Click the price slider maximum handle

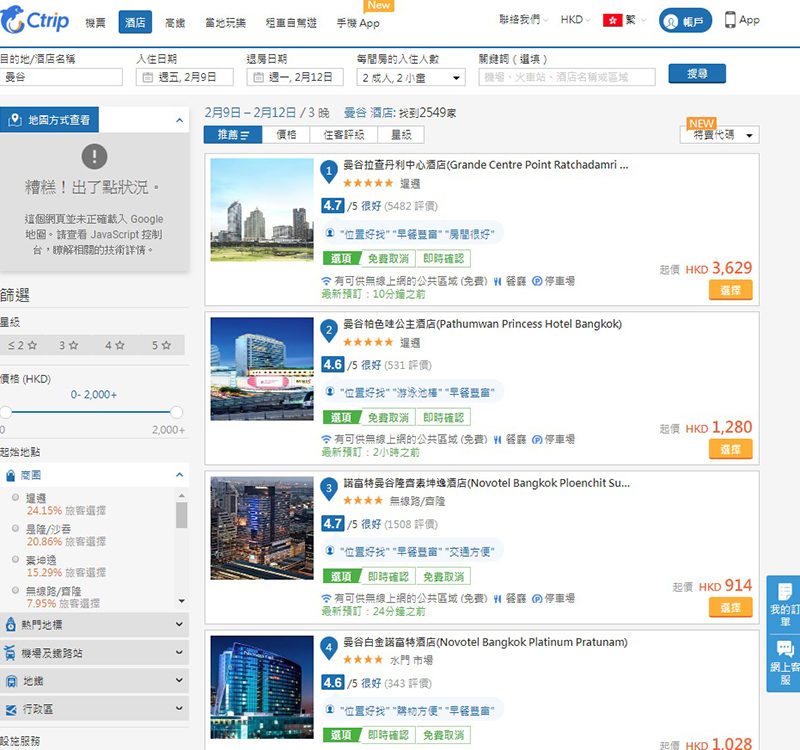tap(177, 412)
